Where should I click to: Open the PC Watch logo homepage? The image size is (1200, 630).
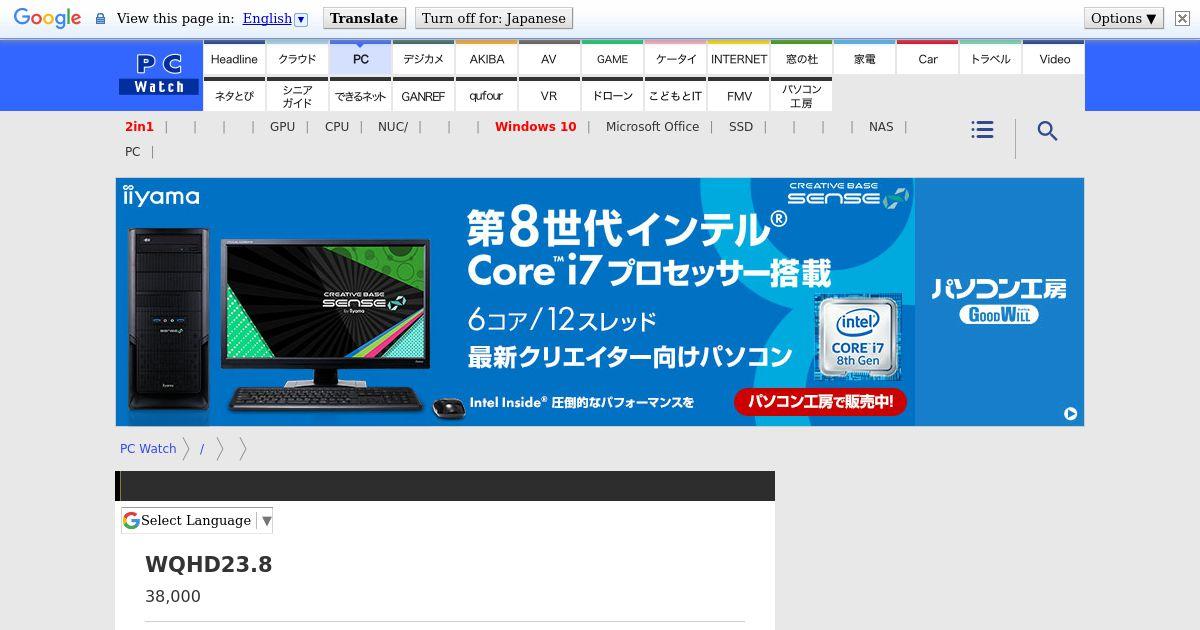159,74
